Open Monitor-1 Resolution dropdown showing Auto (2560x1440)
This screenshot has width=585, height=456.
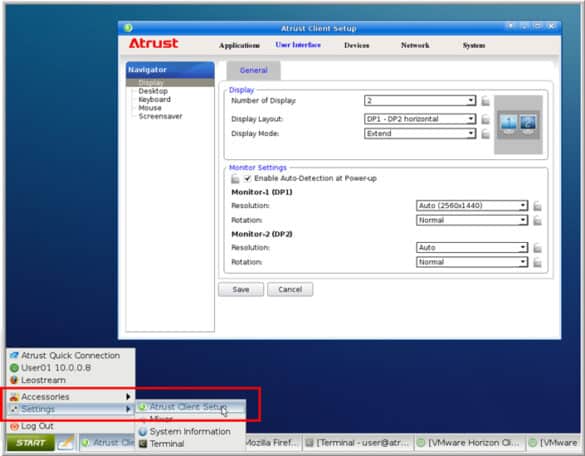[472, 206]
